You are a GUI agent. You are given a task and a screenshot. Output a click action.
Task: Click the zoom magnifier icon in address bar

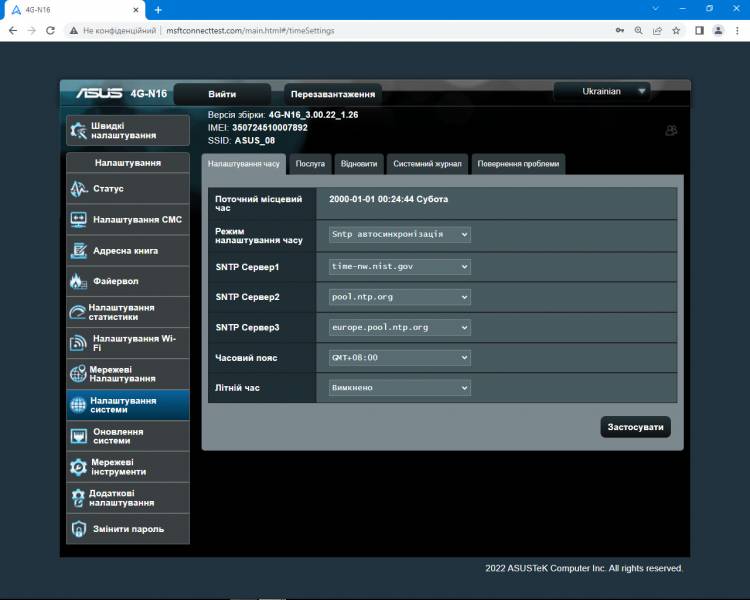pos(639,31)
